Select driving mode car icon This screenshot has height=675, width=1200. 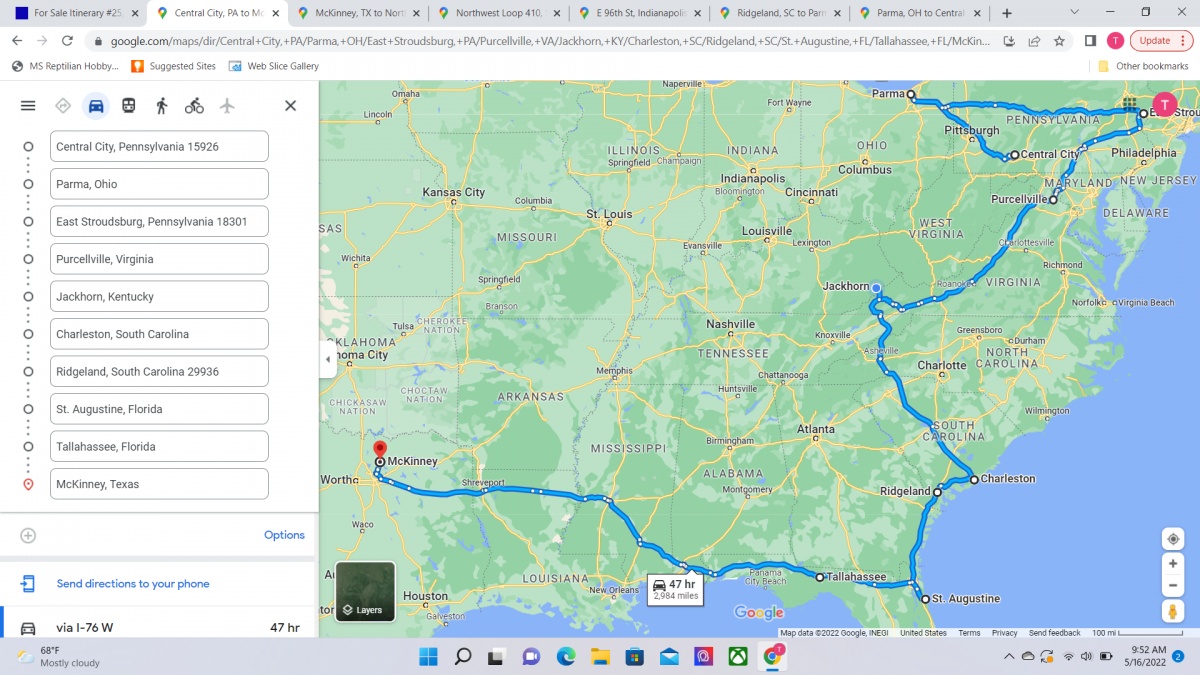pyautogui.click(x=96, y=106)
